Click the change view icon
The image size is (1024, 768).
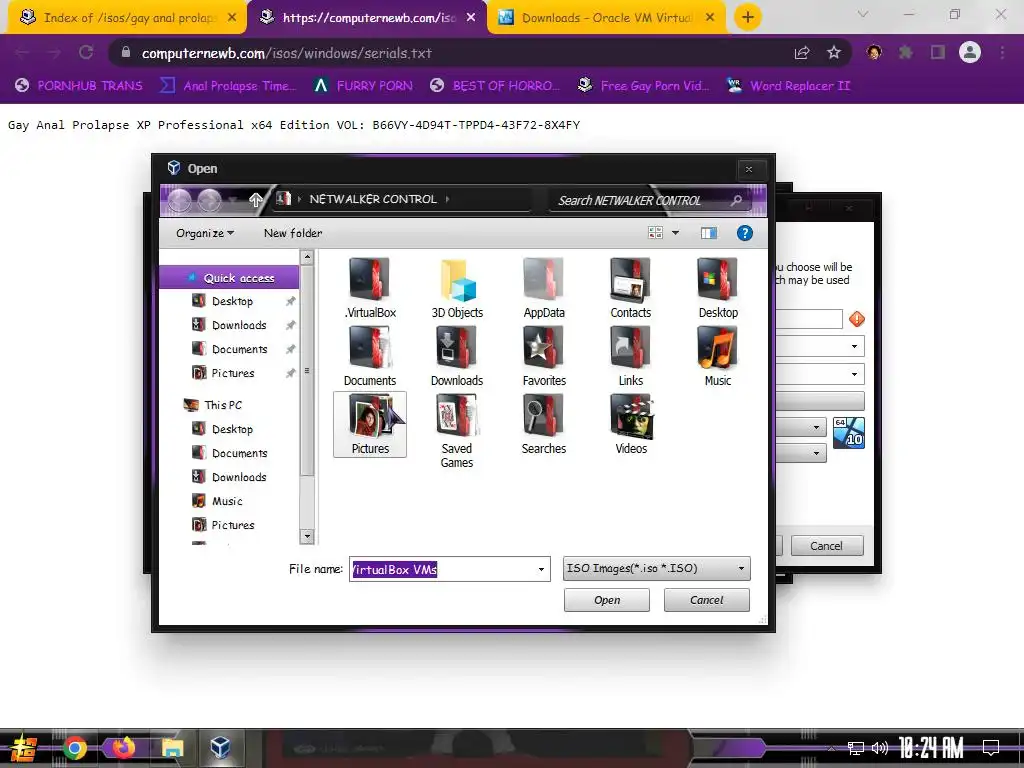coord(655,232)
